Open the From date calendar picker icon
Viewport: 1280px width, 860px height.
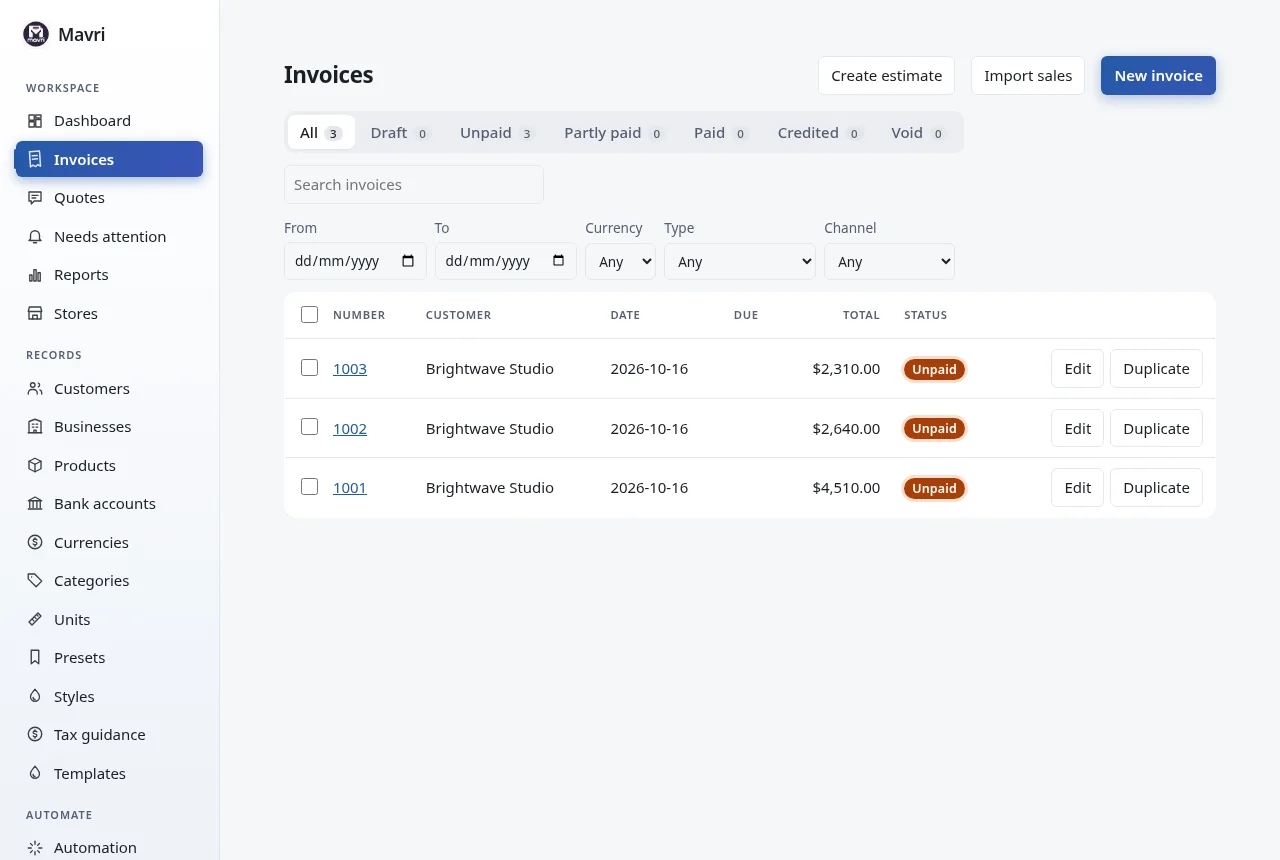click(408, 261)
